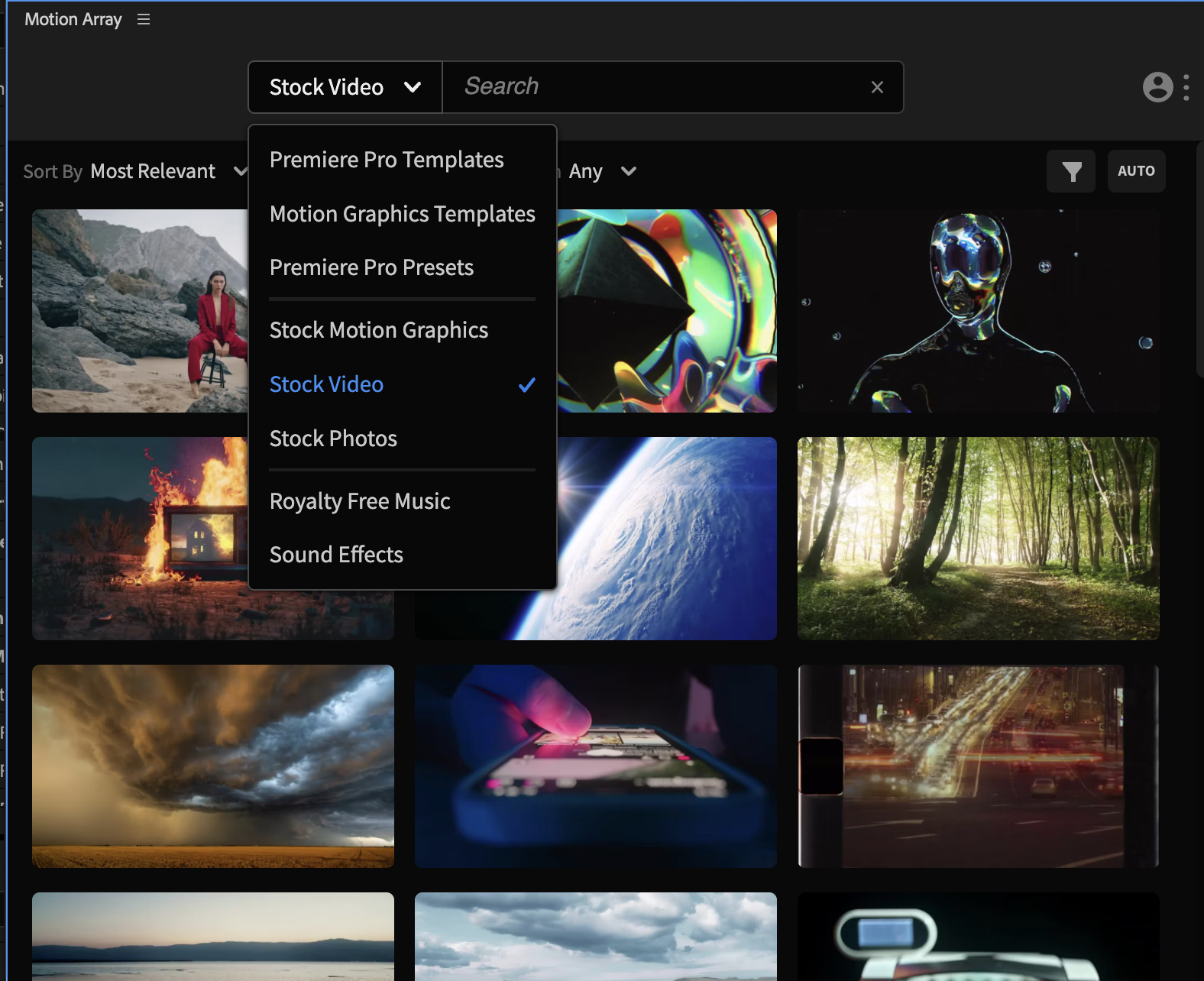Open the user account profile icon
The image size is (1204, 981).
[1157, 87]
